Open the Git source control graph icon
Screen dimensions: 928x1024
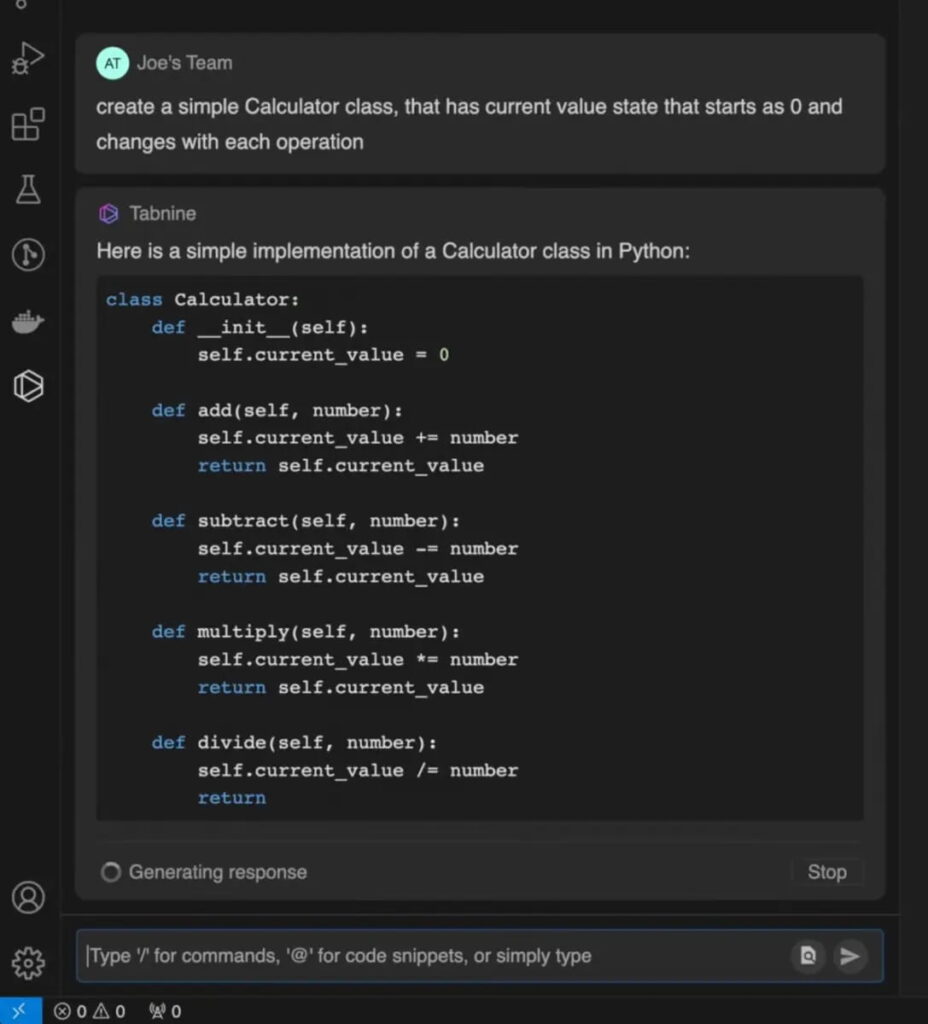(x=27, y=254)
